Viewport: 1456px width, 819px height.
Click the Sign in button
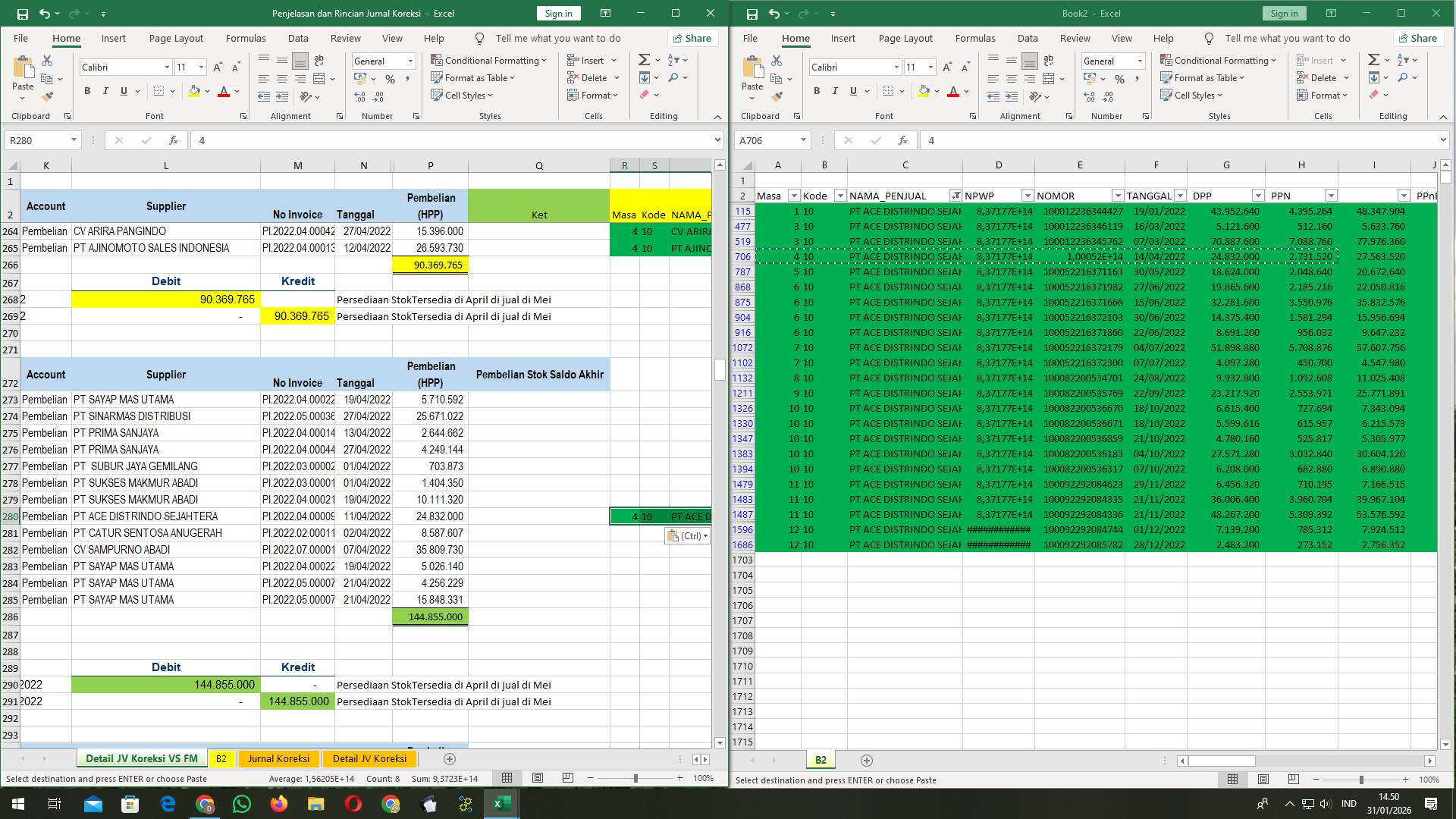(558, 13)
